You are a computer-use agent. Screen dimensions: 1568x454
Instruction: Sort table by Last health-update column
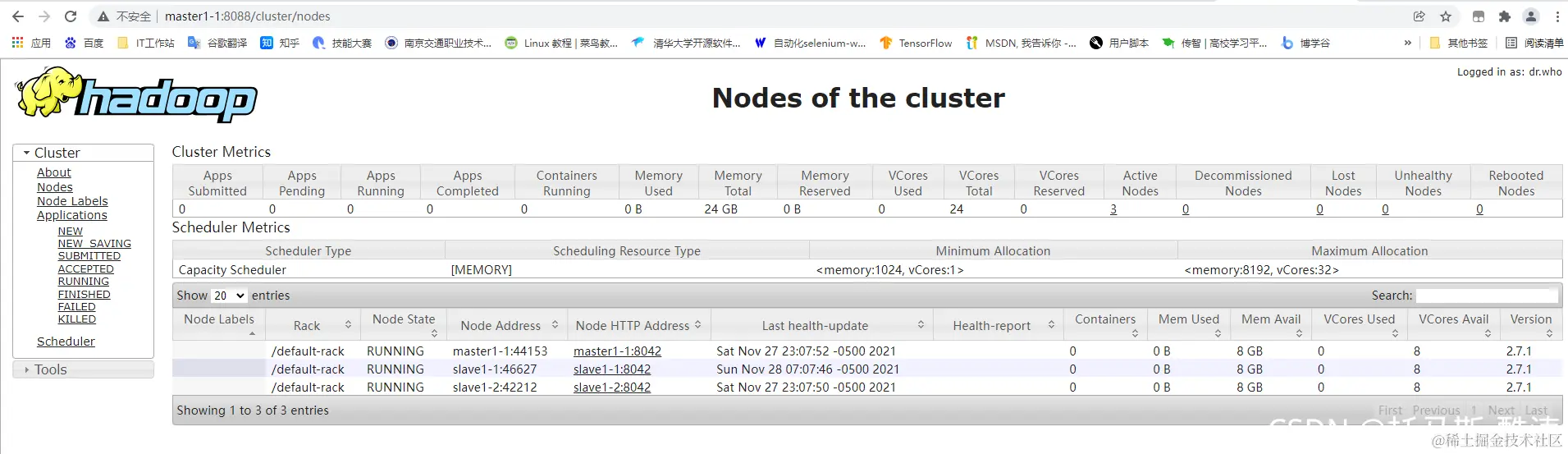(x=821, y=326)
